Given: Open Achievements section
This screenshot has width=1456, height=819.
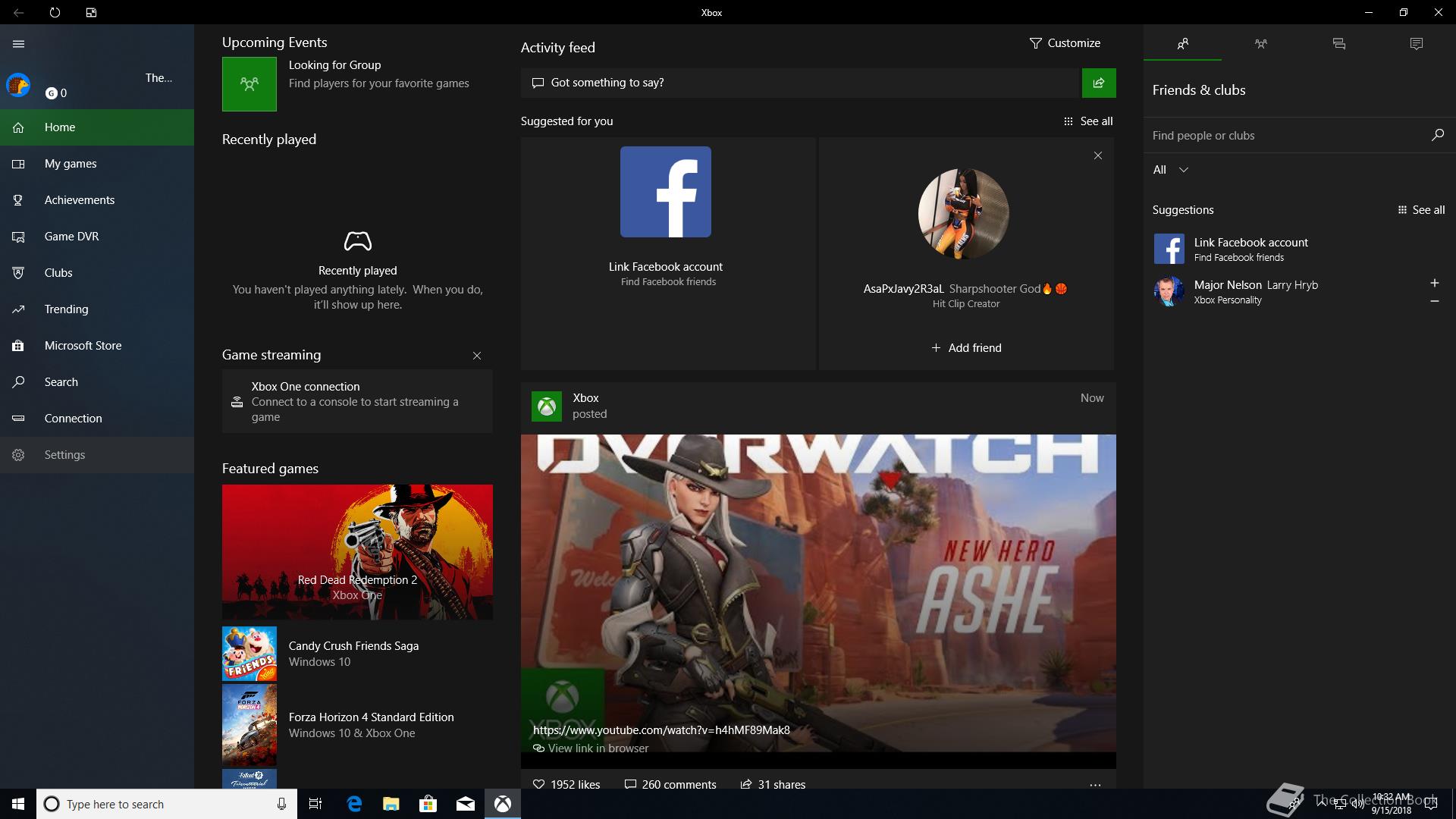Looking at the screenshot, I should [x=97, y=200].
